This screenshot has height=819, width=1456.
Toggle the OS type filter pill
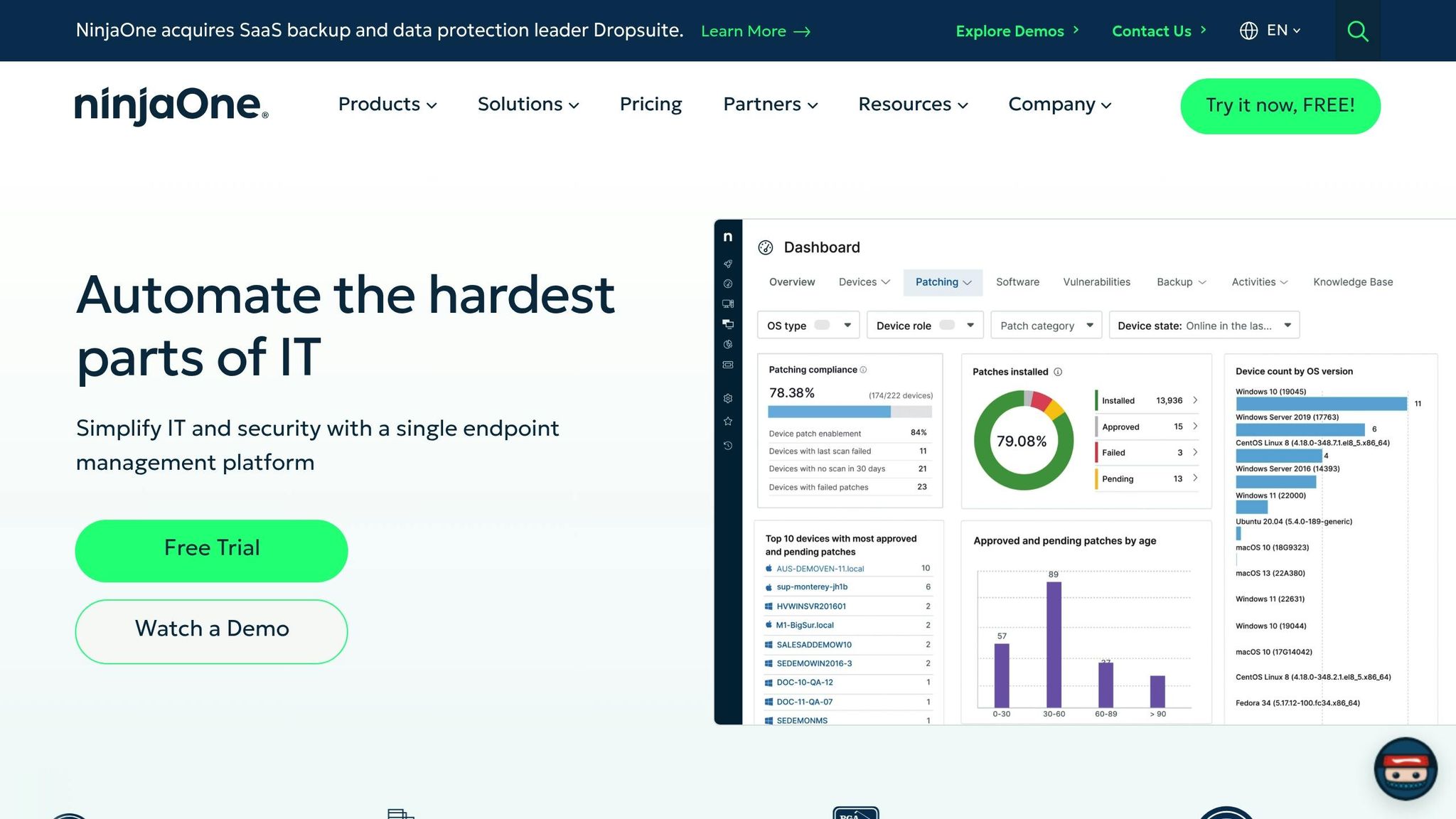pos(822,325)
